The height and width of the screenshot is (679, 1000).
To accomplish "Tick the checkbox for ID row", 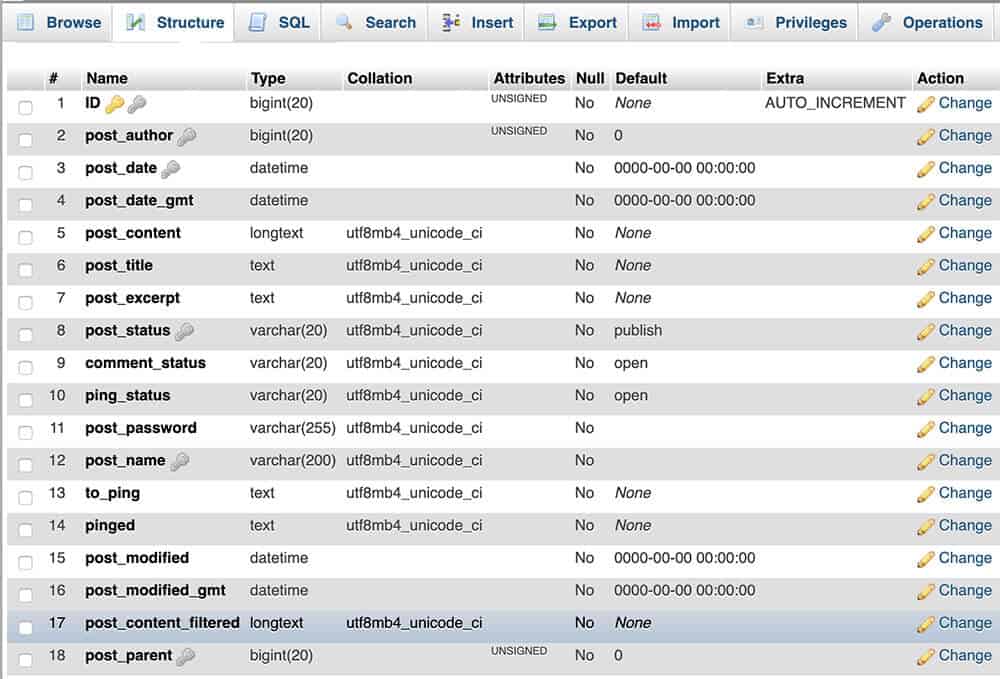I will 26,107.
